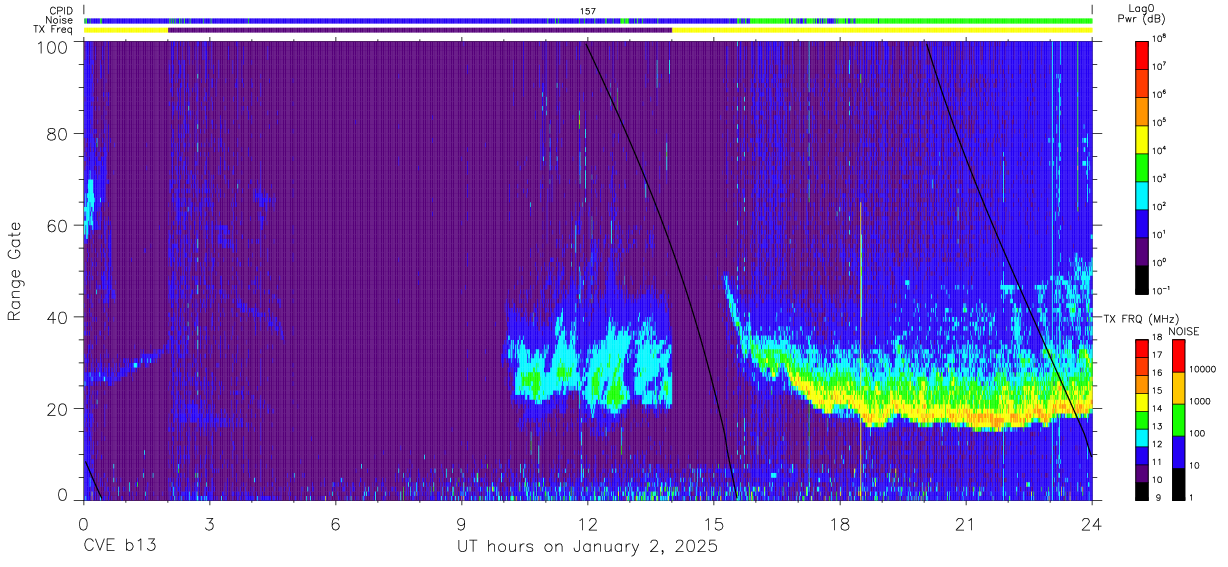
Task: Click the '10000' label on NOISE colorbar
Action: pyautogui.click(x=1202, y=370)
